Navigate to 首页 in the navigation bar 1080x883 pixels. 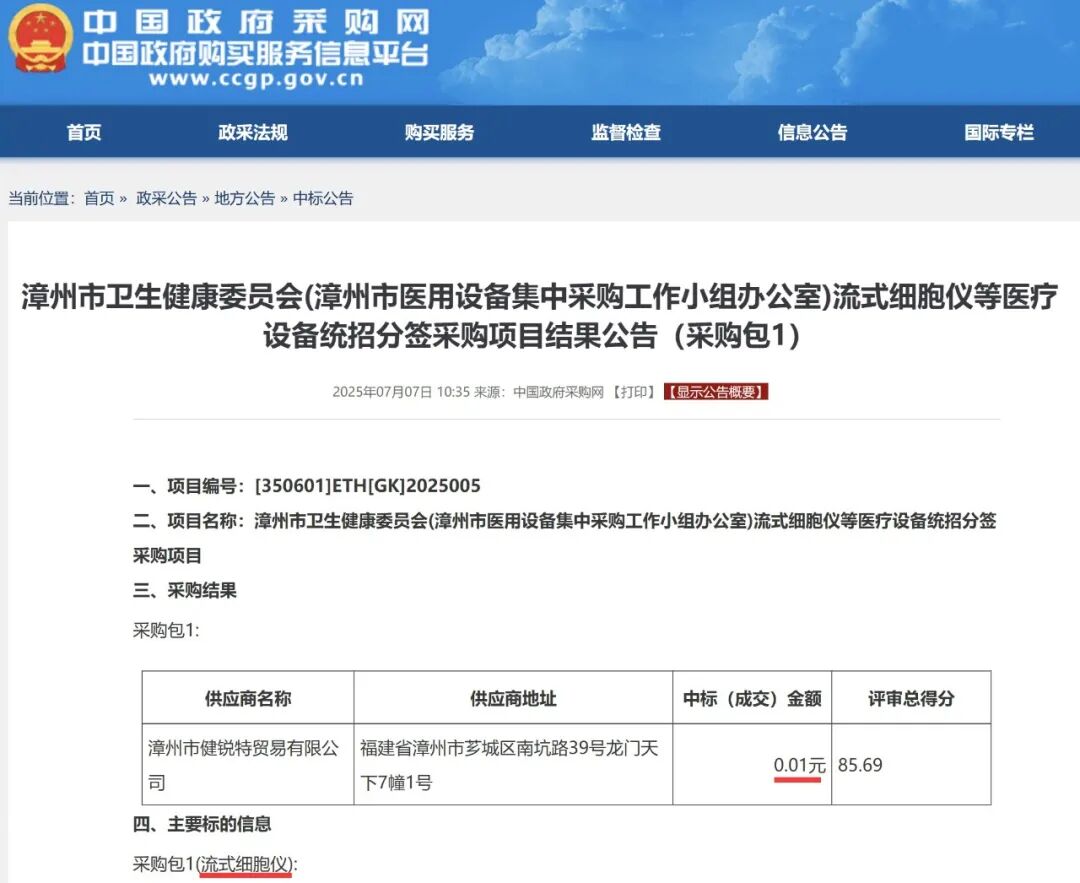click(84, 132)
